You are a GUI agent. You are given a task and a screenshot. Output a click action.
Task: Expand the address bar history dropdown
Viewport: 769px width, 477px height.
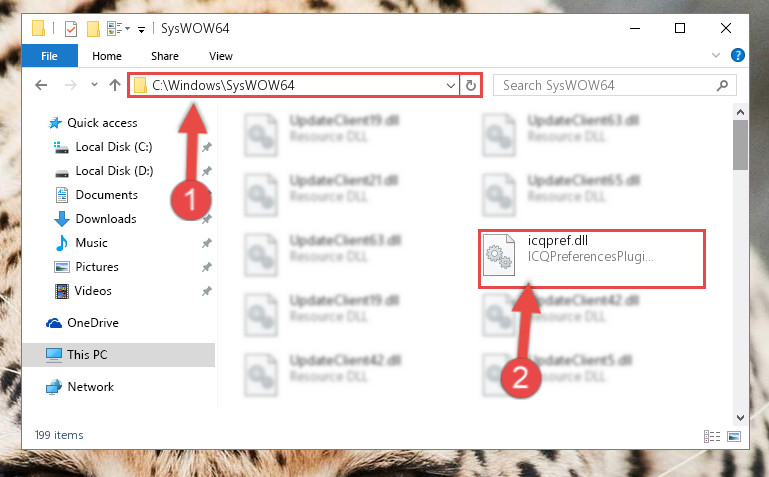tap(451, 86)
